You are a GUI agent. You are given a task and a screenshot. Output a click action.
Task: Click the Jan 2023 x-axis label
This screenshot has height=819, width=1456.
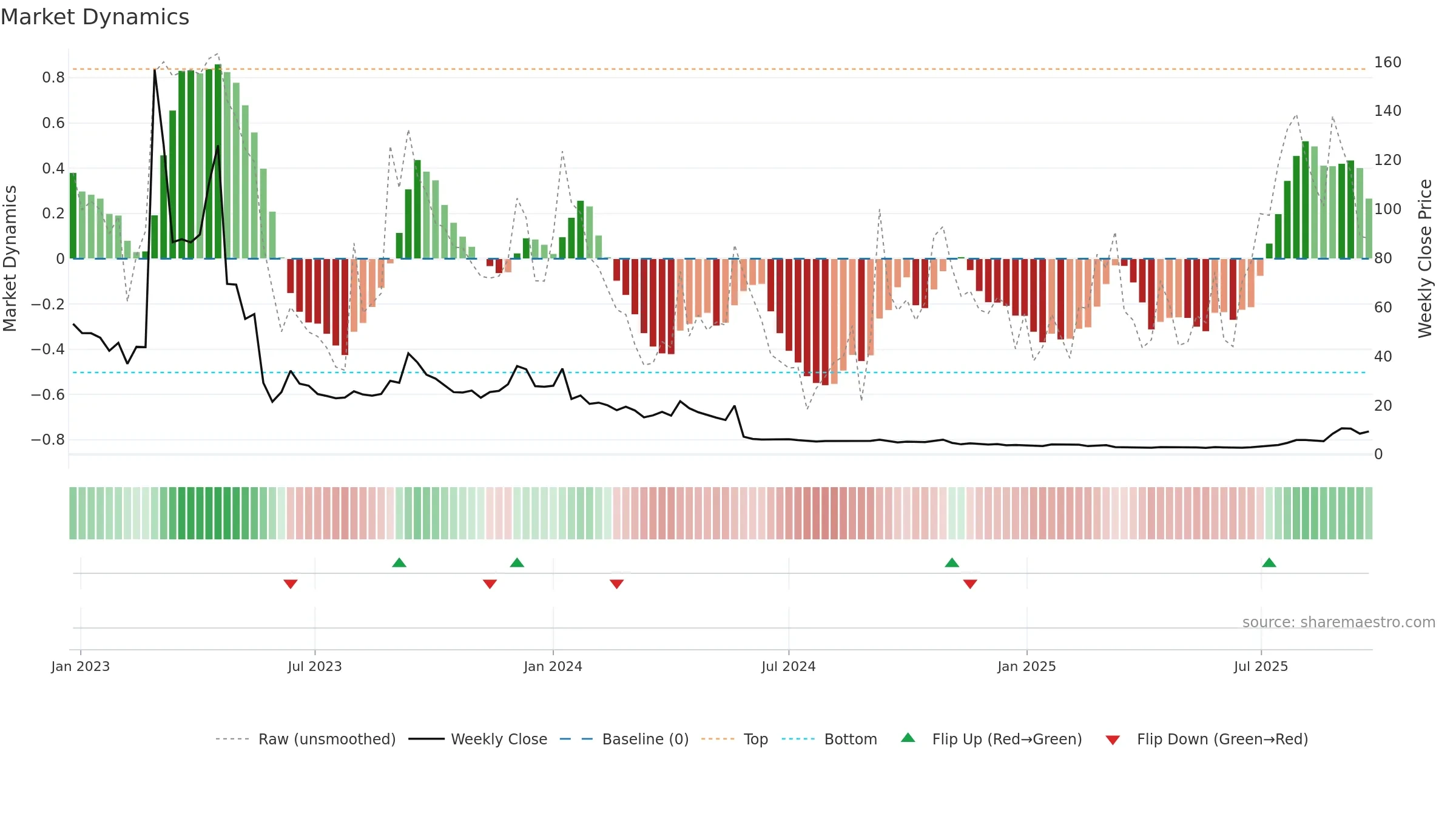tap(81, 666)
